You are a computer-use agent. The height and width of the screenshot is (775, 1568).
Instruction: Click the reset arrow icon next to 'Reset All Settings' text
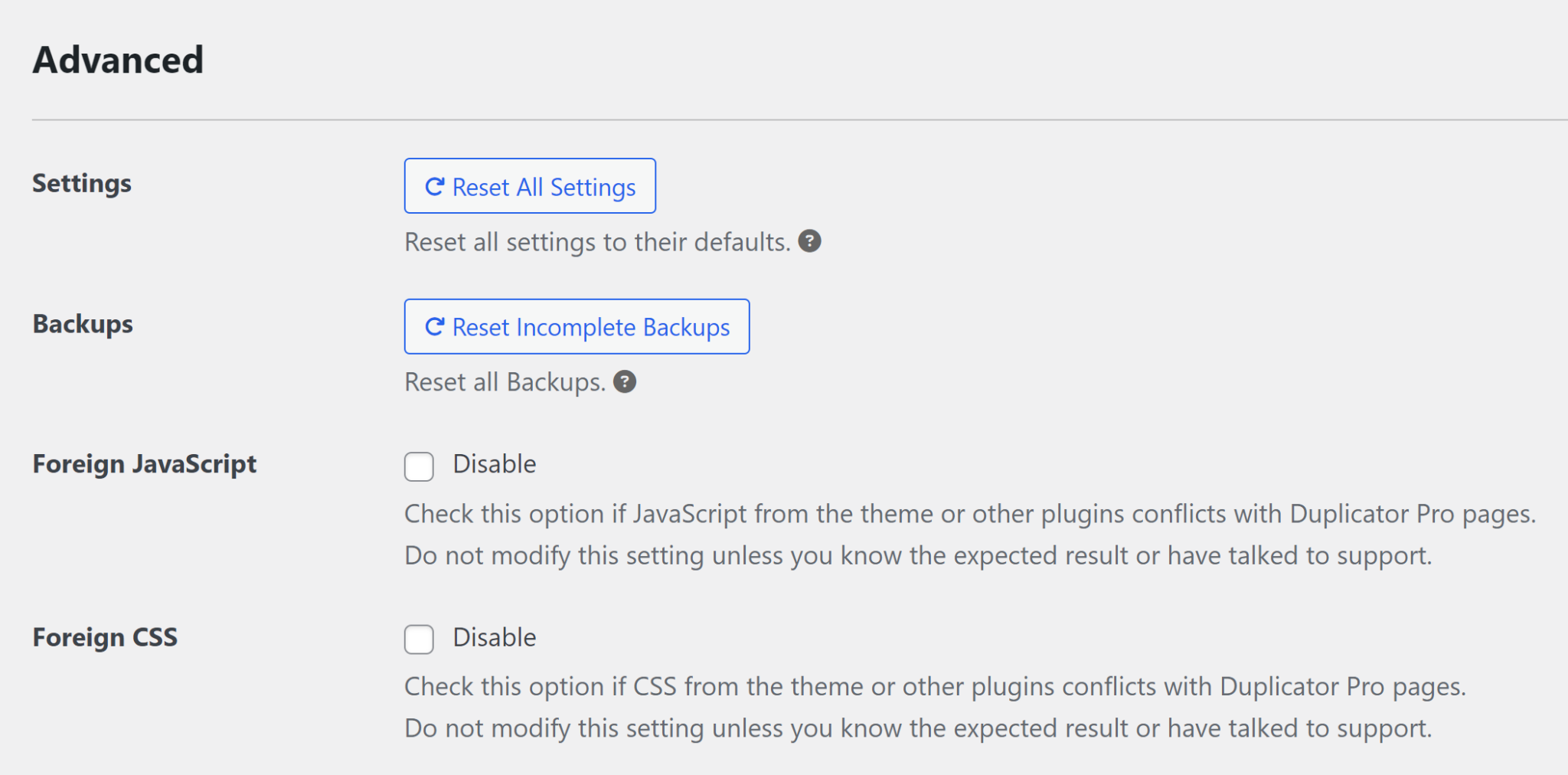point(434,186)
